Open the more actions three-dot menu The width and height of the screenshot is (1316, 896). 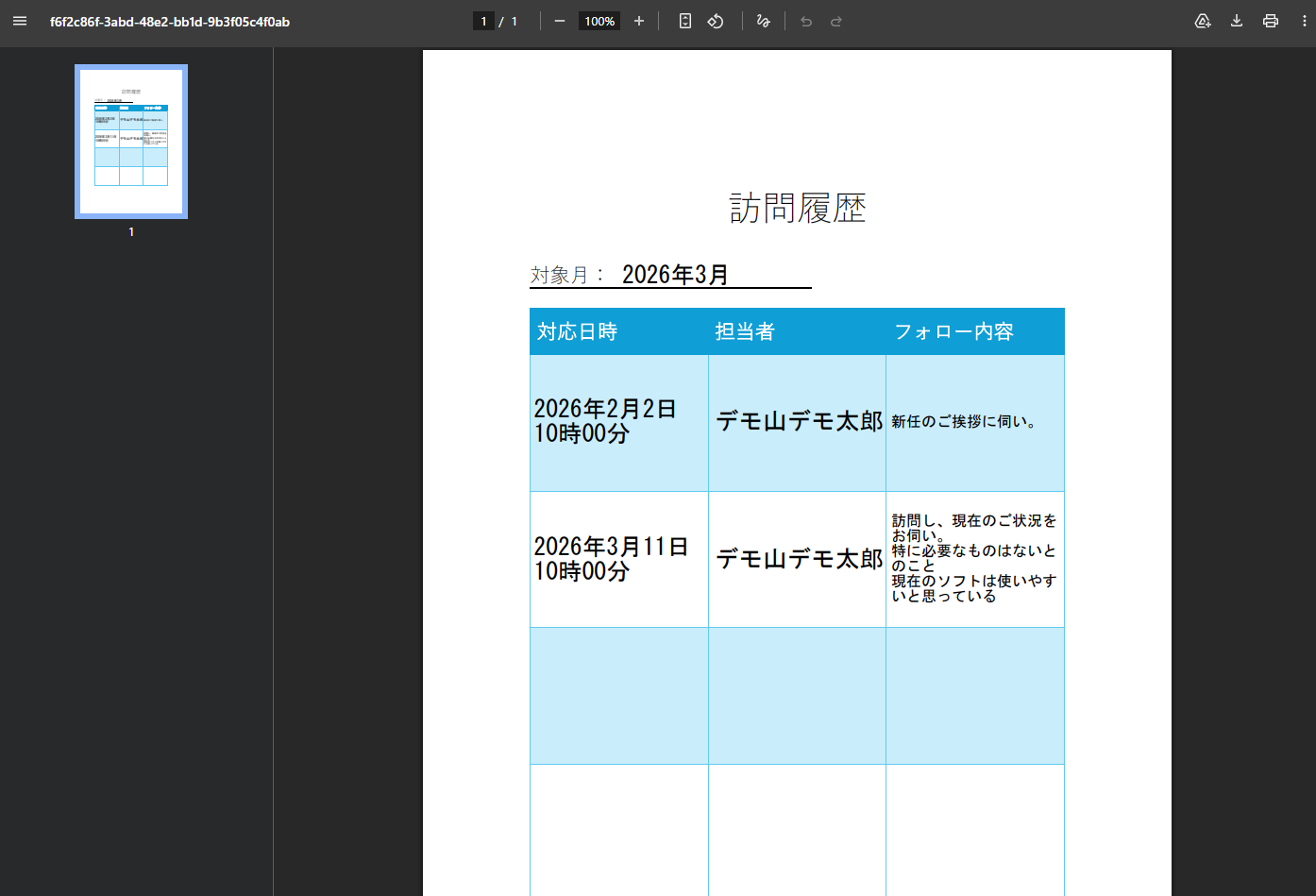pyautogui.click(x=1305, y=21)
